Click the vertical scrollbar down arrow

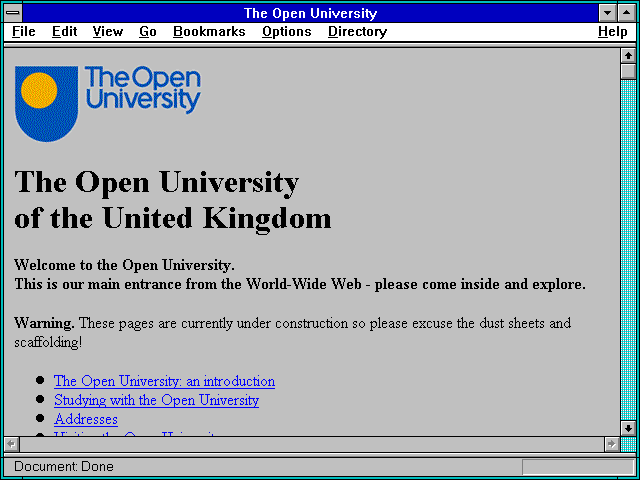click(x=628, y=428)
